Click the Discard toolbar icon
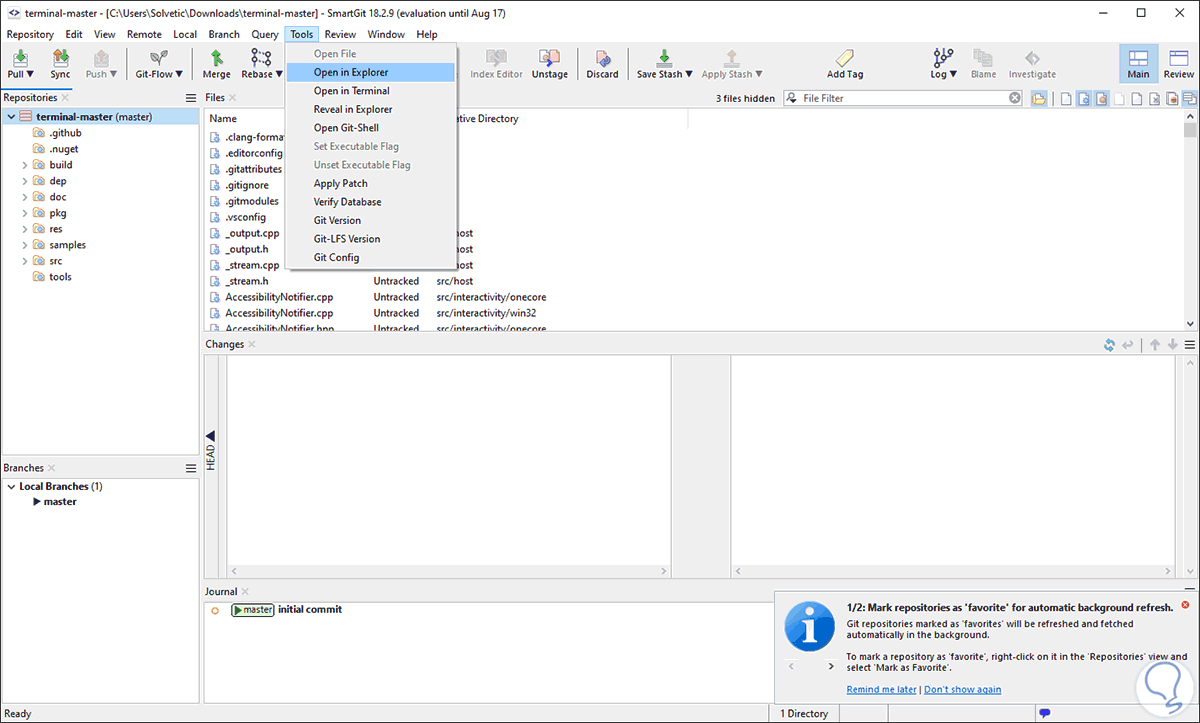Screen dimensions: 1200x723 click(602, 58)
